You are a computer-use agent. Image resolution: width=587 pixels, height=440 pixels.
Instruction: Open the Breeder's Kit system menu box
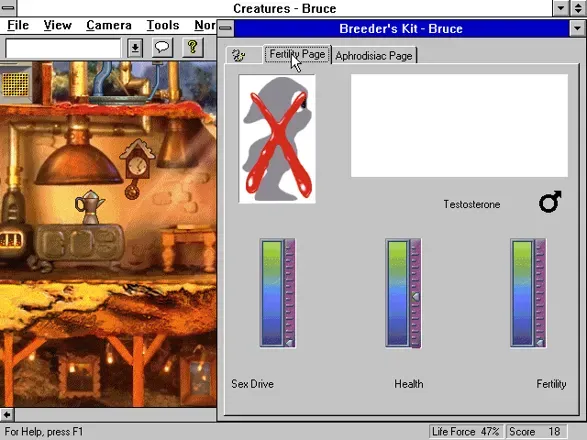click(x=225, y=28)
